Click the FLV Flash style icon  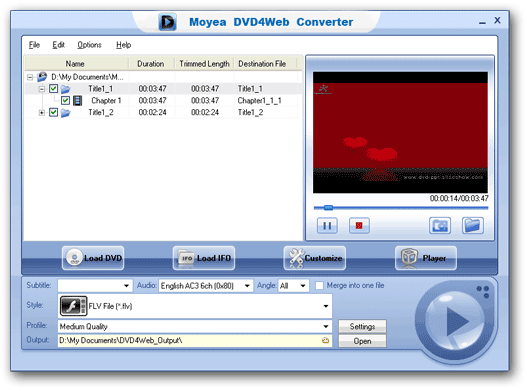(x=73, y=306)
